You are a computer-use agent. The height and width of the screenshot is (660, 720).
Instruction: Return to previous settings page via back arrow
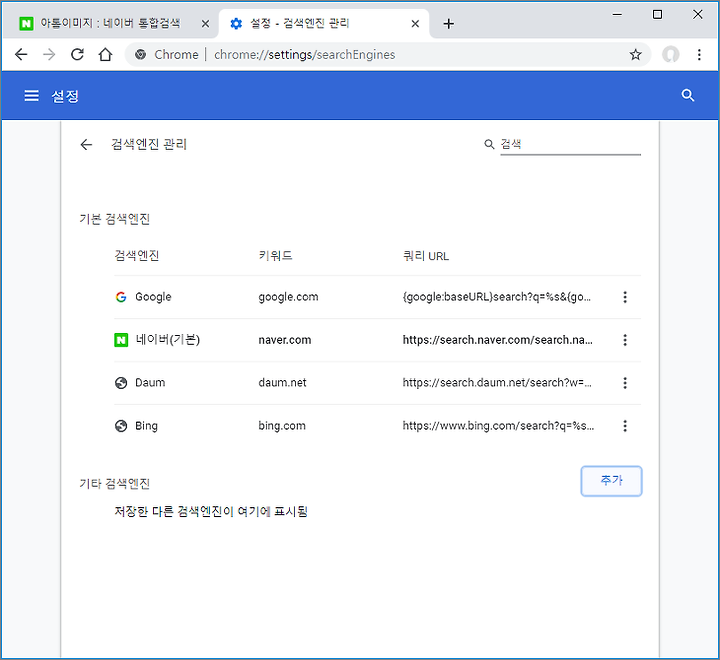point(86,145)
